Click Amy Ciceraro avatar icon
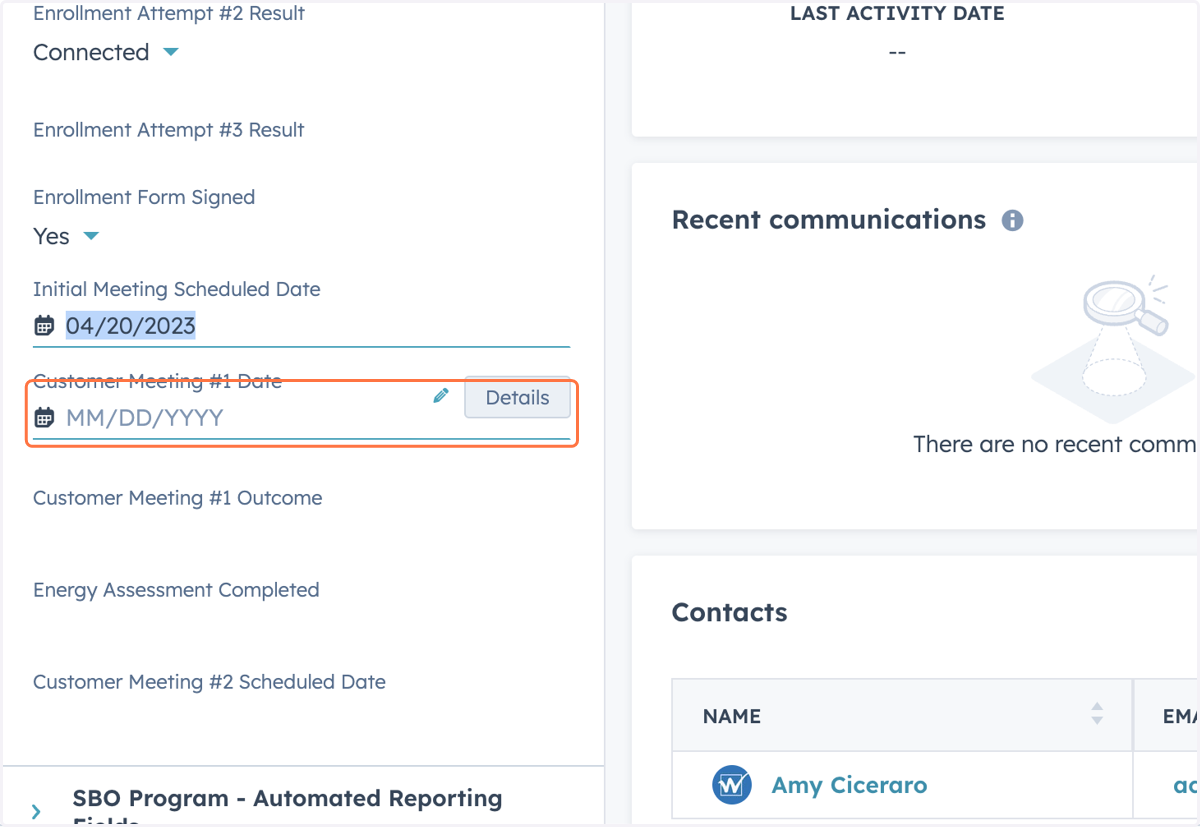Viewport: 1200px width, 827px height. [x=732, y=785]
